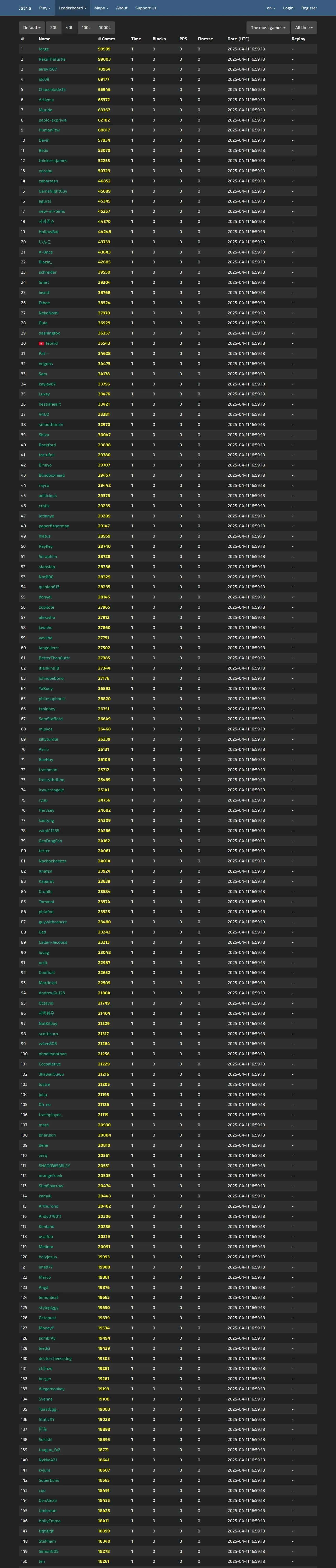Open frostythrillho profile link
The width and height of the screenshot is (336, 1568).
click(51, 780)
